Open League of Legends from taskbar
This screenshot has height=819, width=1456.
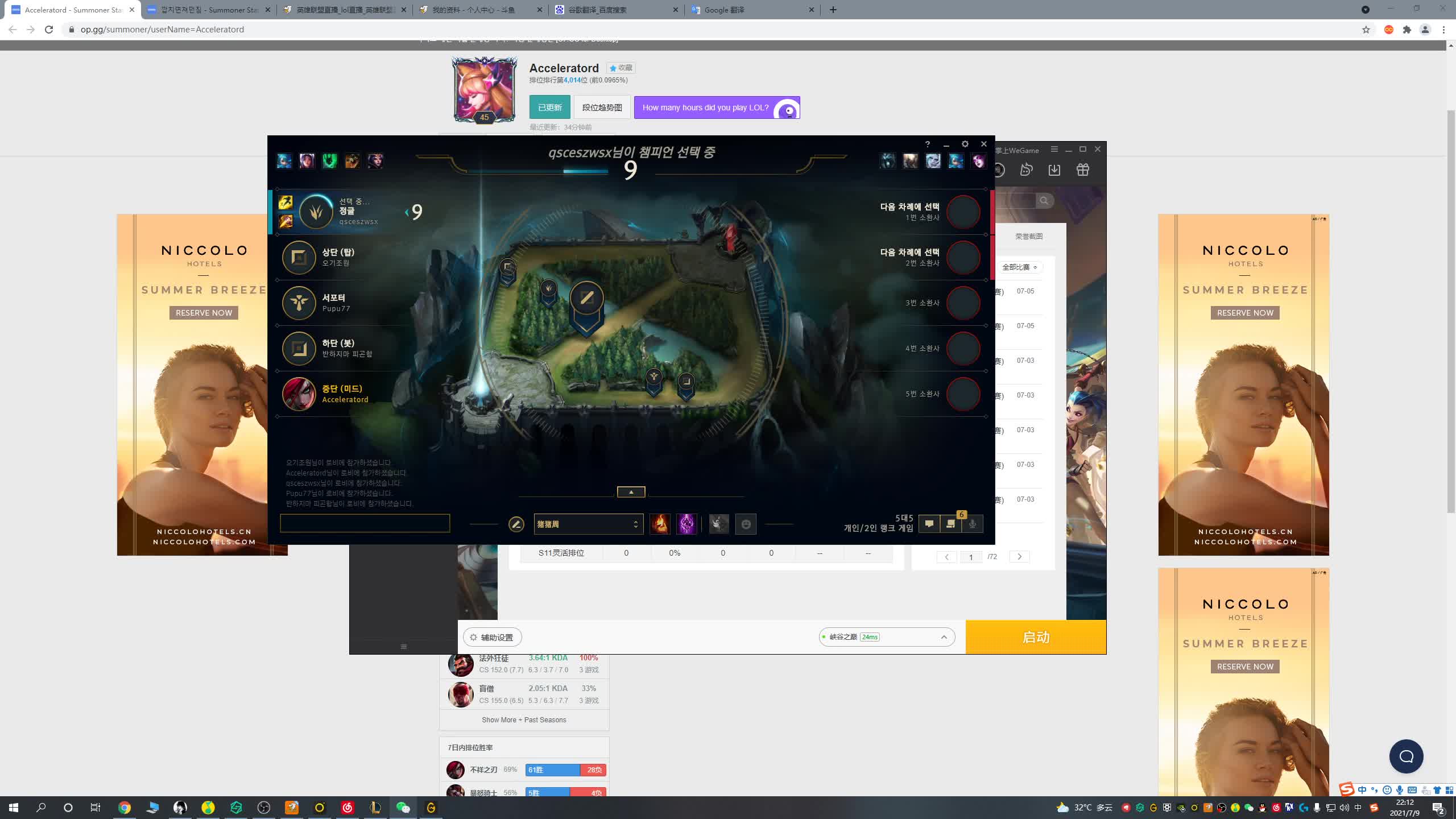pyautogui.click(x=375, y=808)
